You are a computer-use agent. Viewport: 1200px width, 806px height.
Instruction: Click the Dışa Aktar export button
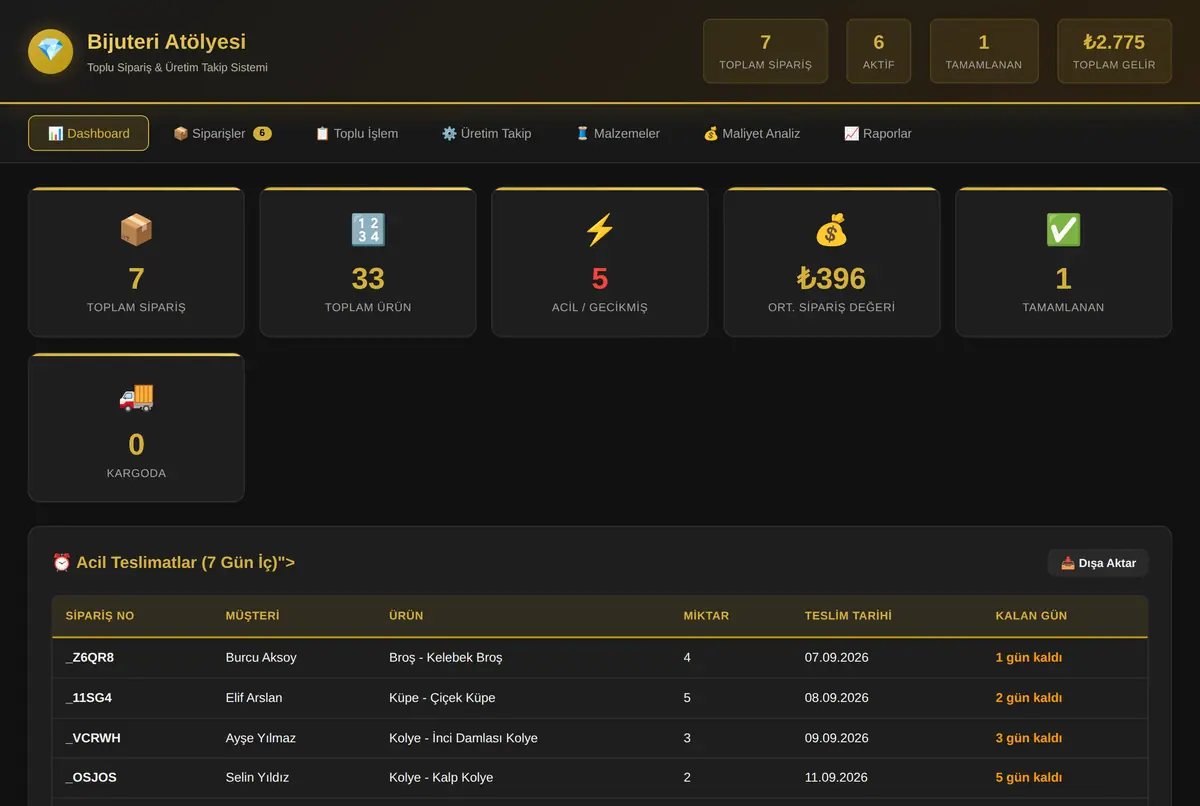1098,563
